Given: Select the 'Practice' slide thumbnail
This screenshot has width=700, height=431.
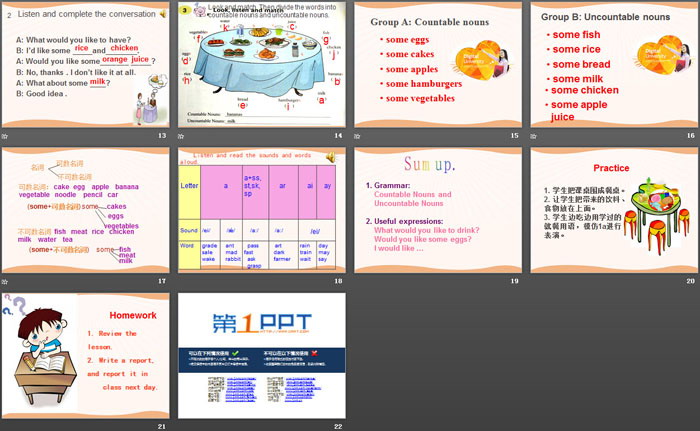Looking at the screenshot, I should [x=614, y=210].
